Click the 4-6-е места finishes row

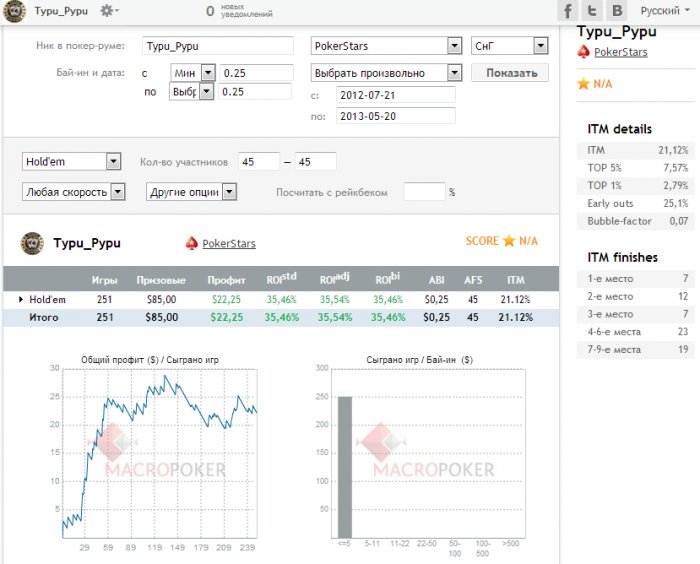pyautogui.click(x=636, y=332)
